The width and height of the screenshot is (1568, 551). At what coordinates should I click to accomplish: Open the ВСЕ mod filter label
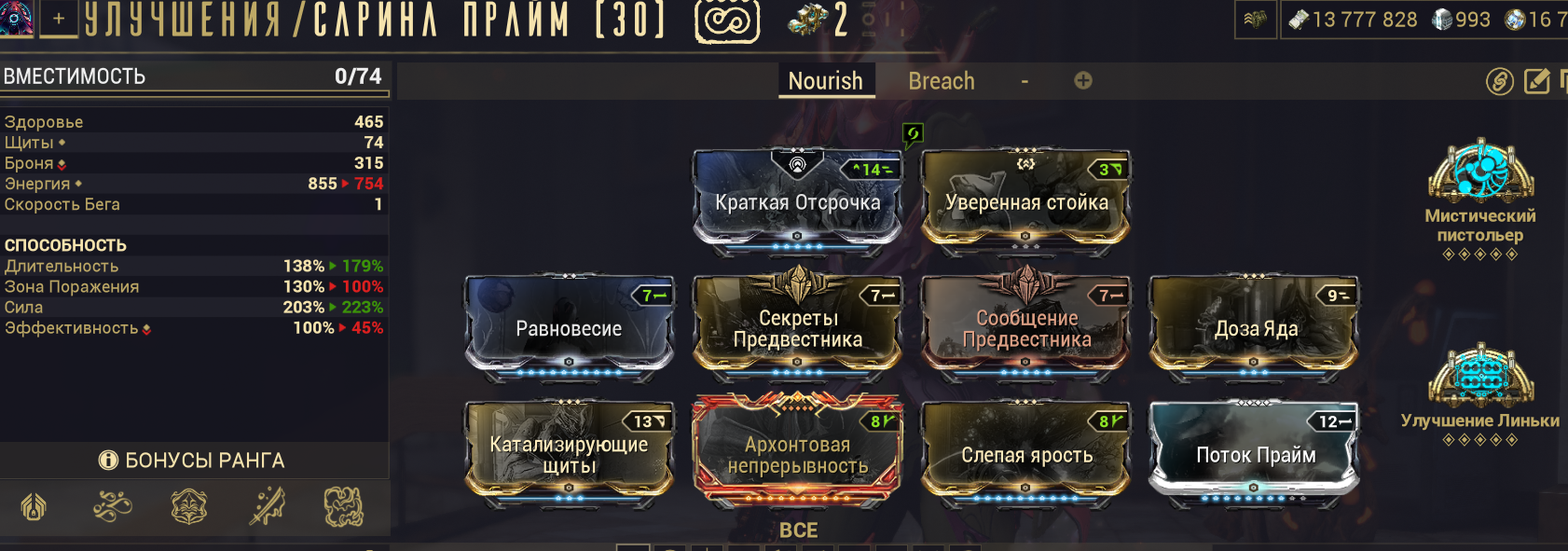pos(798,530)
